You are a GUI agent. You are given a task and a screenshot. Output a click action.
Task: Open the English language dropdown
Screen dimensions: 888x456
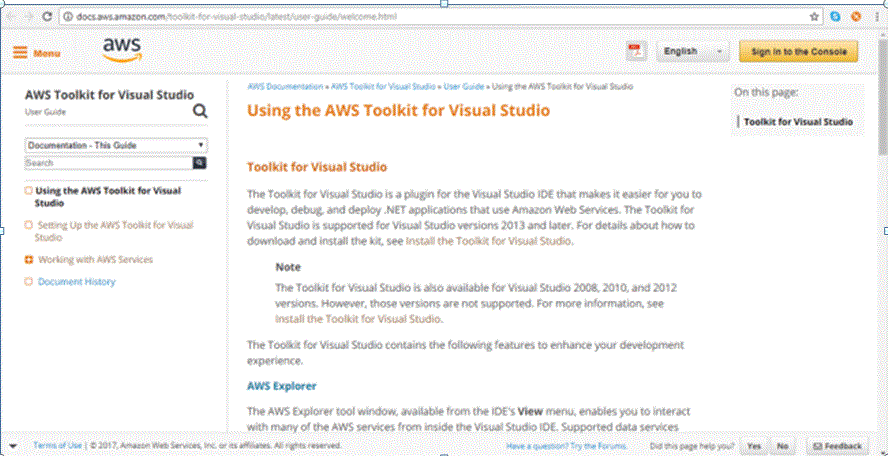(x=693, y=52)
